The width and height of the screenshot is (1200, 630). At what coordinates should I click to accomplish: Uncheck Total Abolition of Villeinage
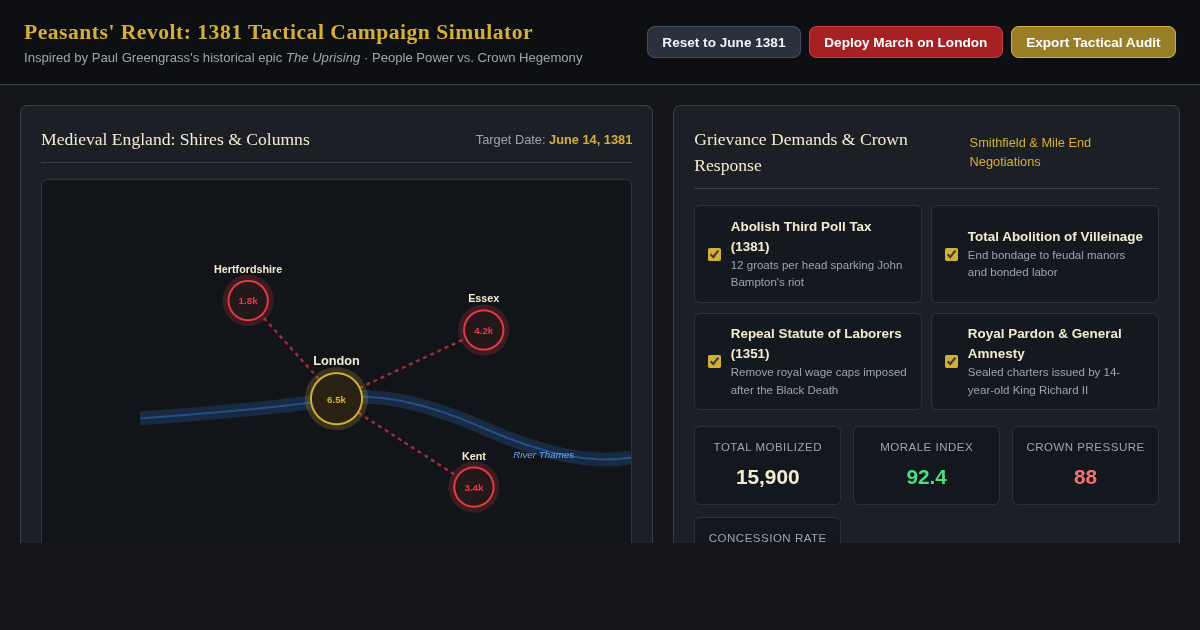[x=951, y=254]
